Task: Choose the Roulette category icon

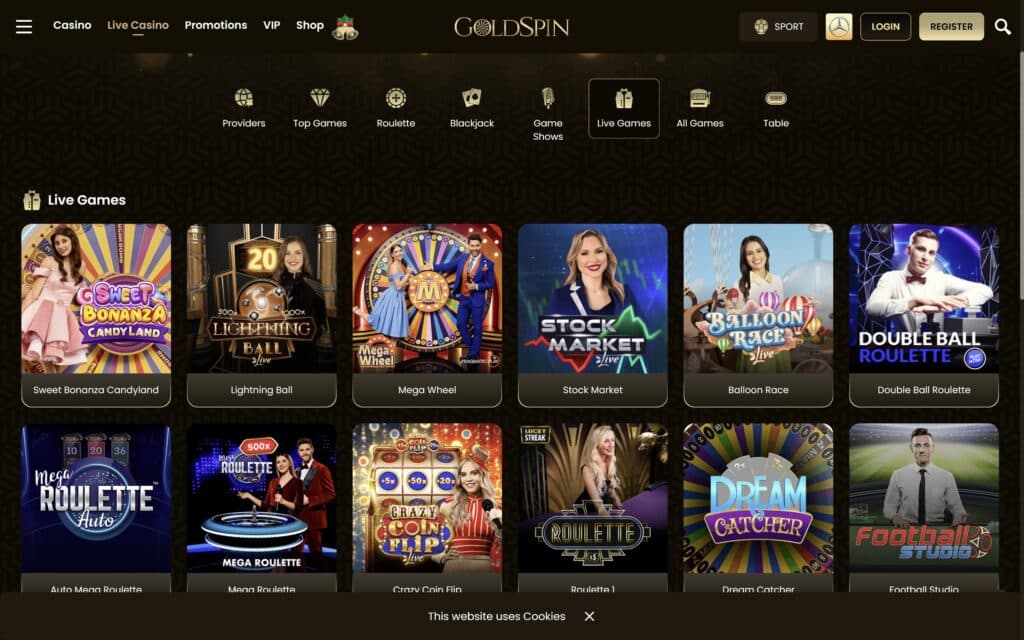Action: (x=396, y=98)
